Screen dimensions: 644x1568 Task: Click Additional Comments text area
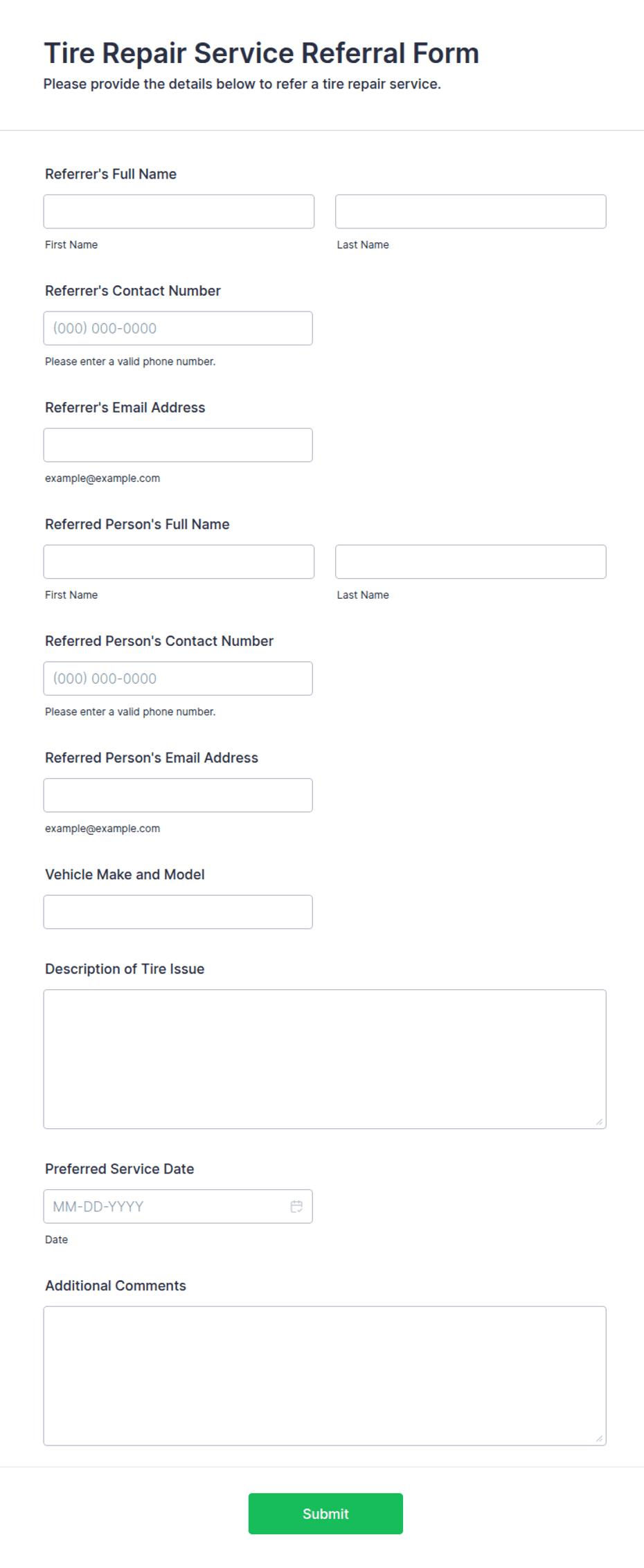point(325,1376)
